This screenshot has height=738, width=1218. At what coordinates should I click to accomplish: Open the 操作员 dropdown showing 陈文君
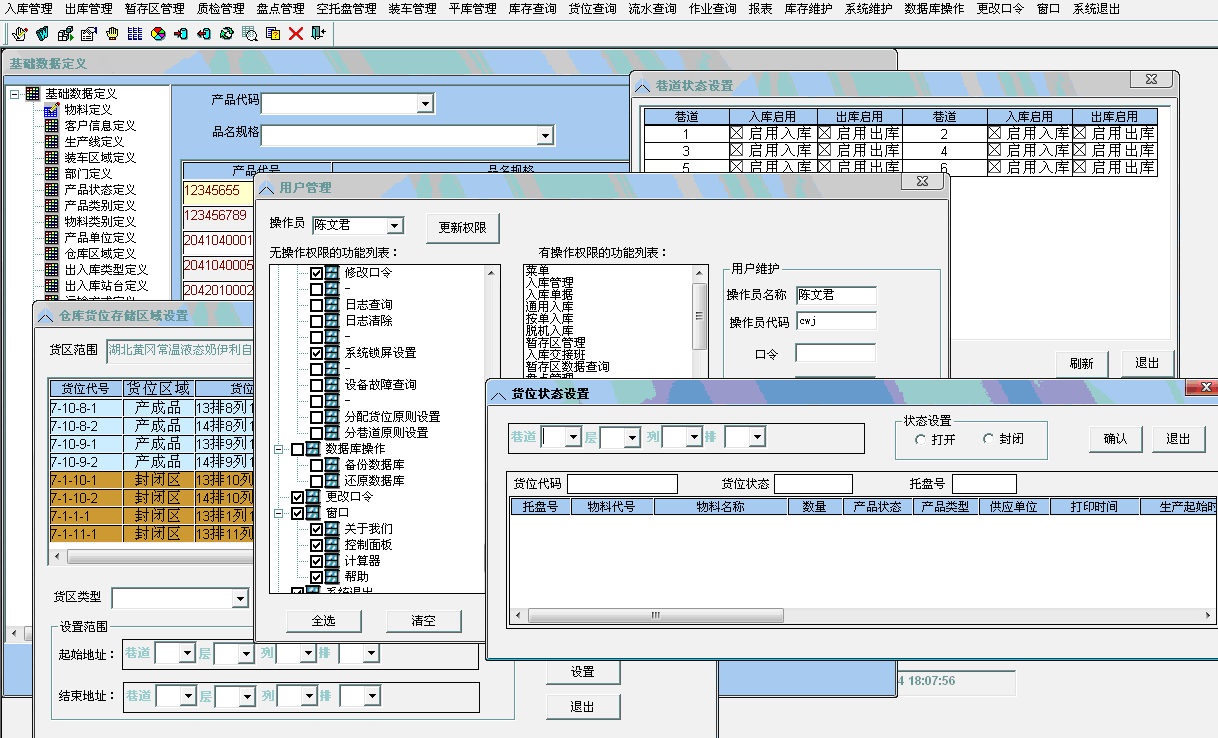(394, 226)
